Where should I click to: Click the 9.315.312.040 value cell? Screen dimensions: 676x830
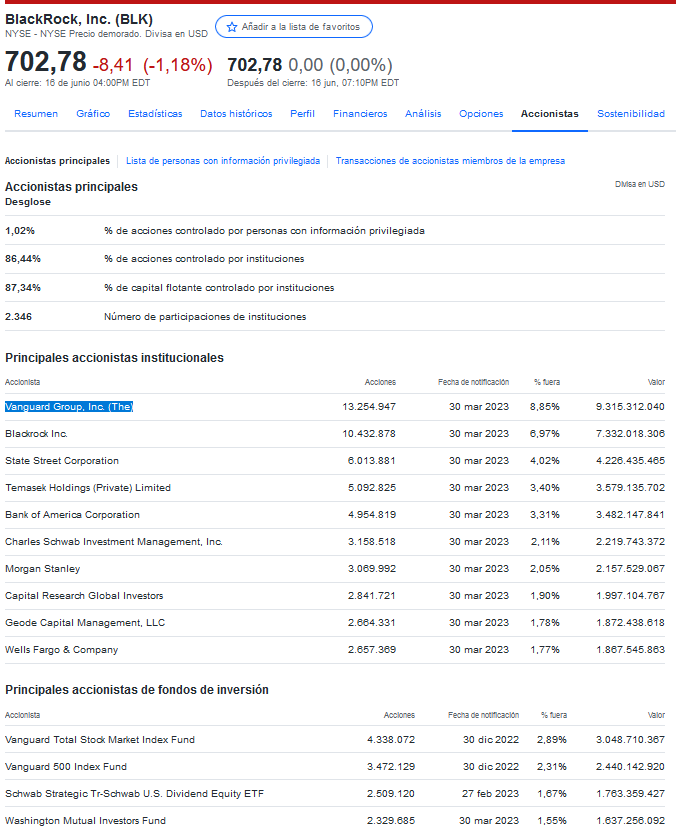[630, 407]
